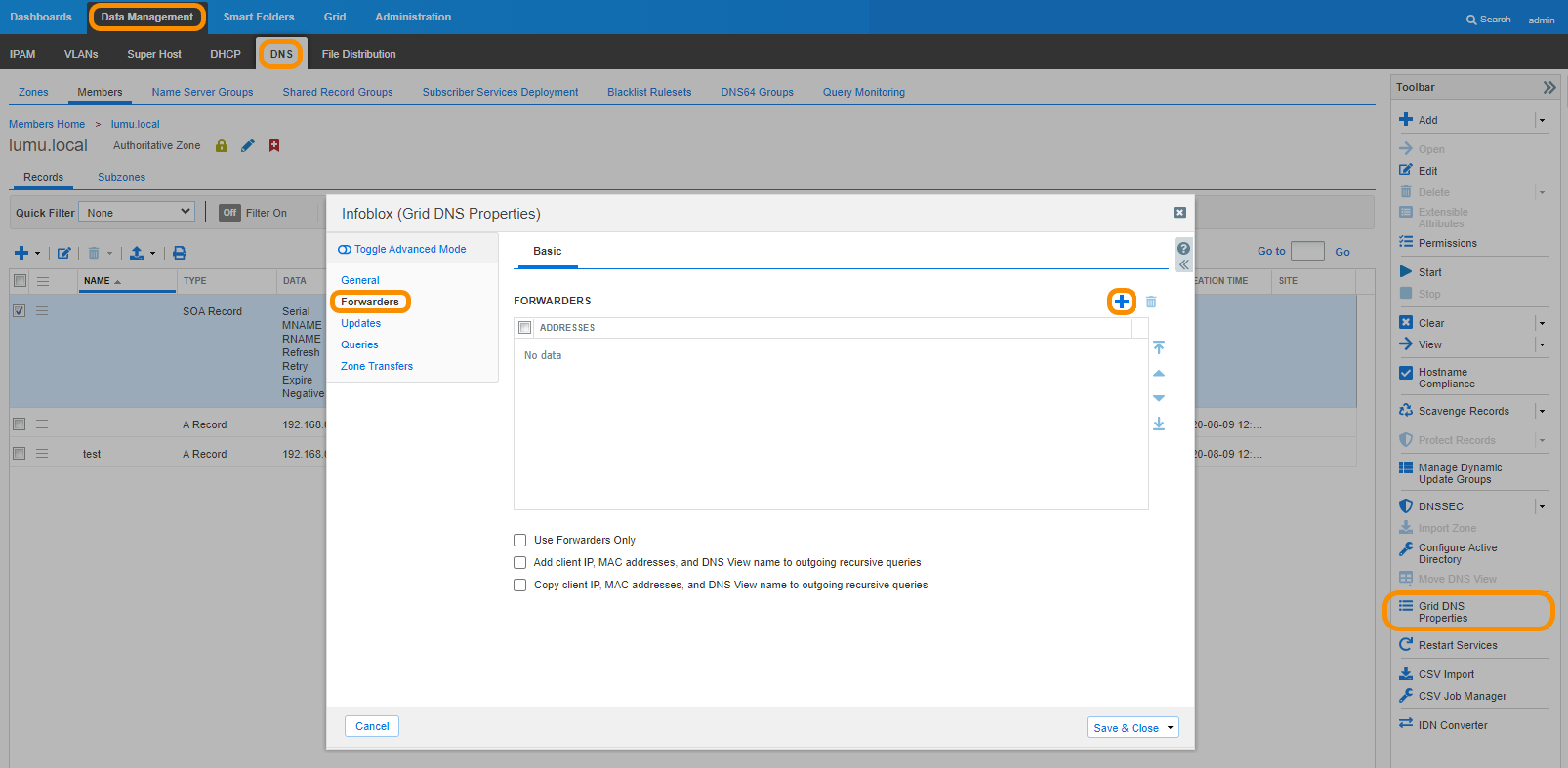Image resolution: width=1568 pixels, height=768 pixels.
Task: Click Toggle Advanced Mode link
Action: [410, 249]
